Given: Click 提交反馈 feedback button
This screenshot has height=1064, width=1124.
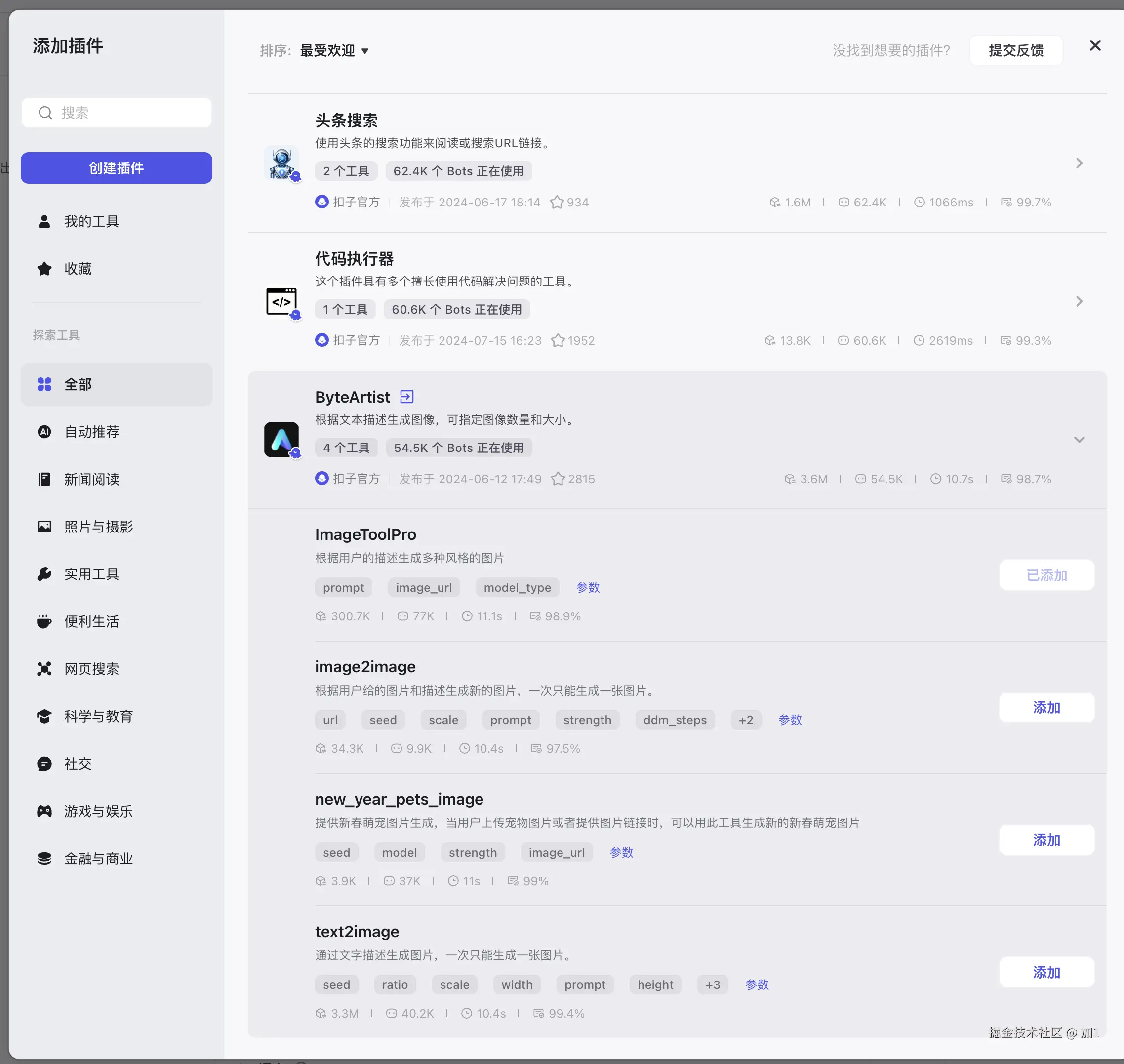Looking at the screenshot, I should click(1015, 50).
